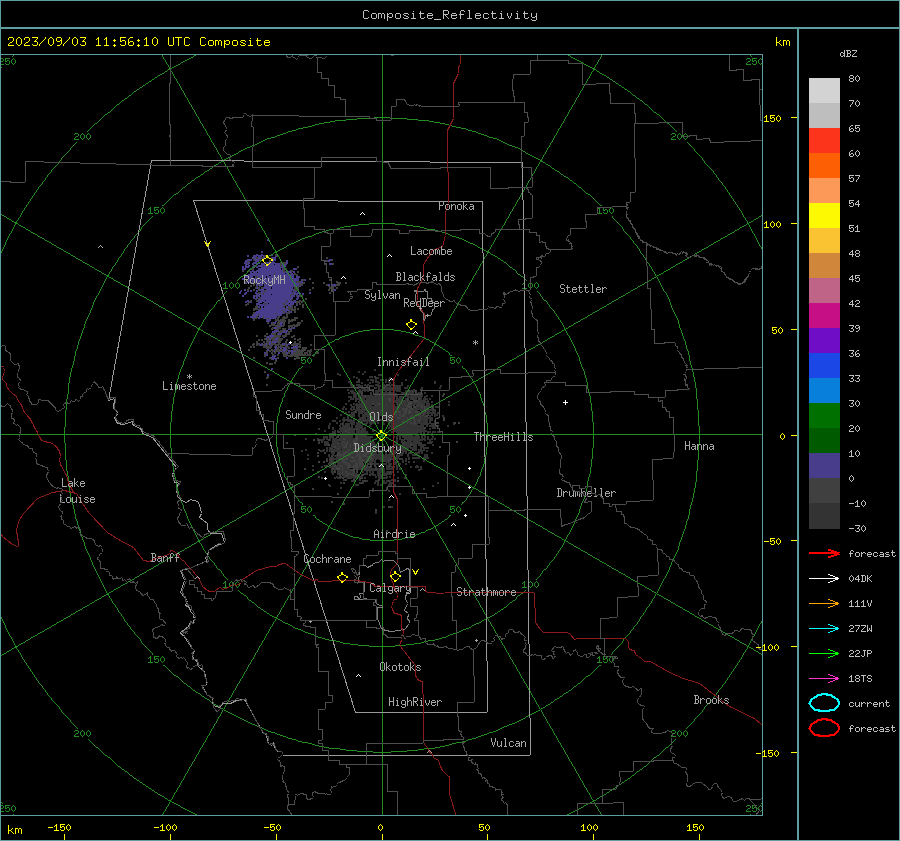The image size is (900, 841).
Task: Click the 18TS legend label
Action: [x=860, y=679]
